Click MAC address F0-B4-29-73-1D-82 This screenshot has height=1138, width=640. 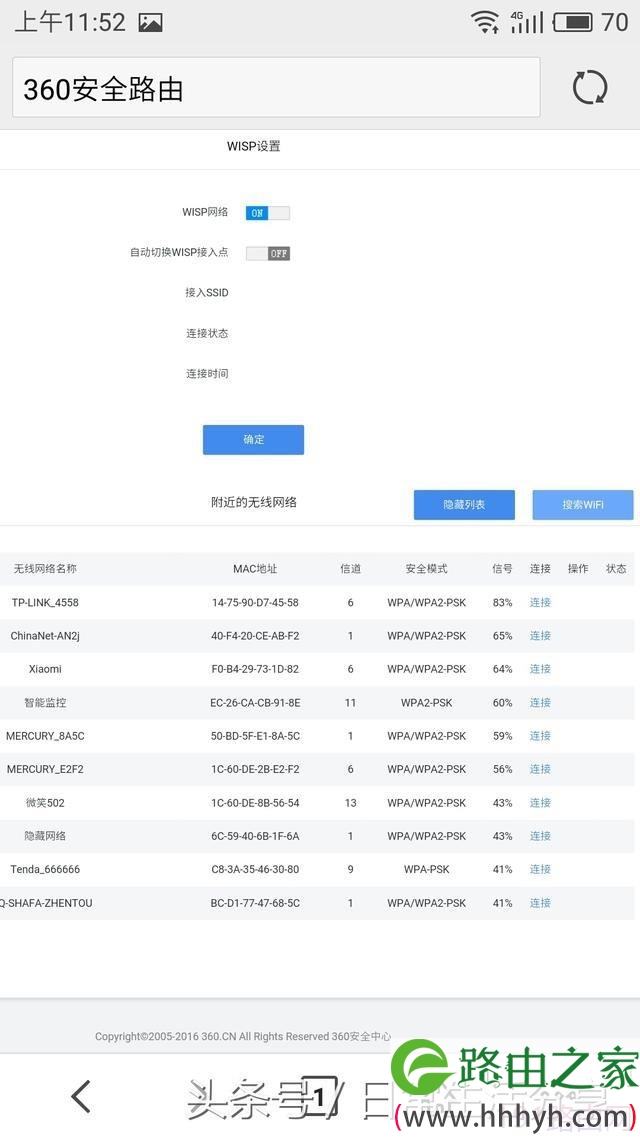tap(255, 669)
